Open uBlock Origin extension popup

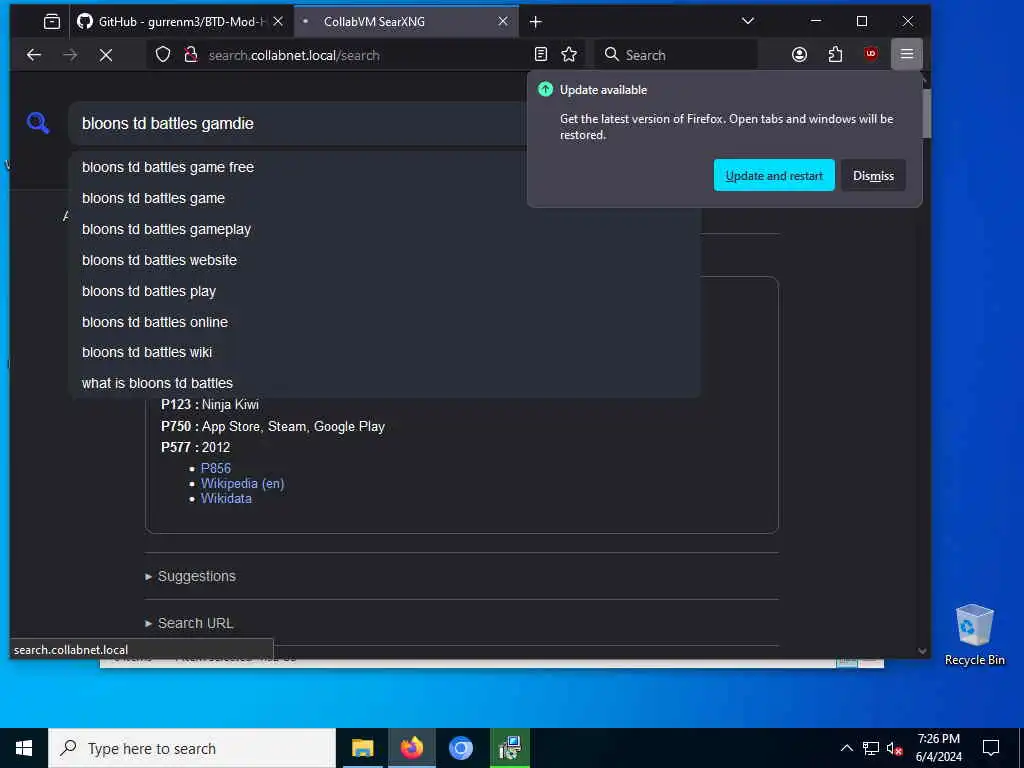pos(871,54)
